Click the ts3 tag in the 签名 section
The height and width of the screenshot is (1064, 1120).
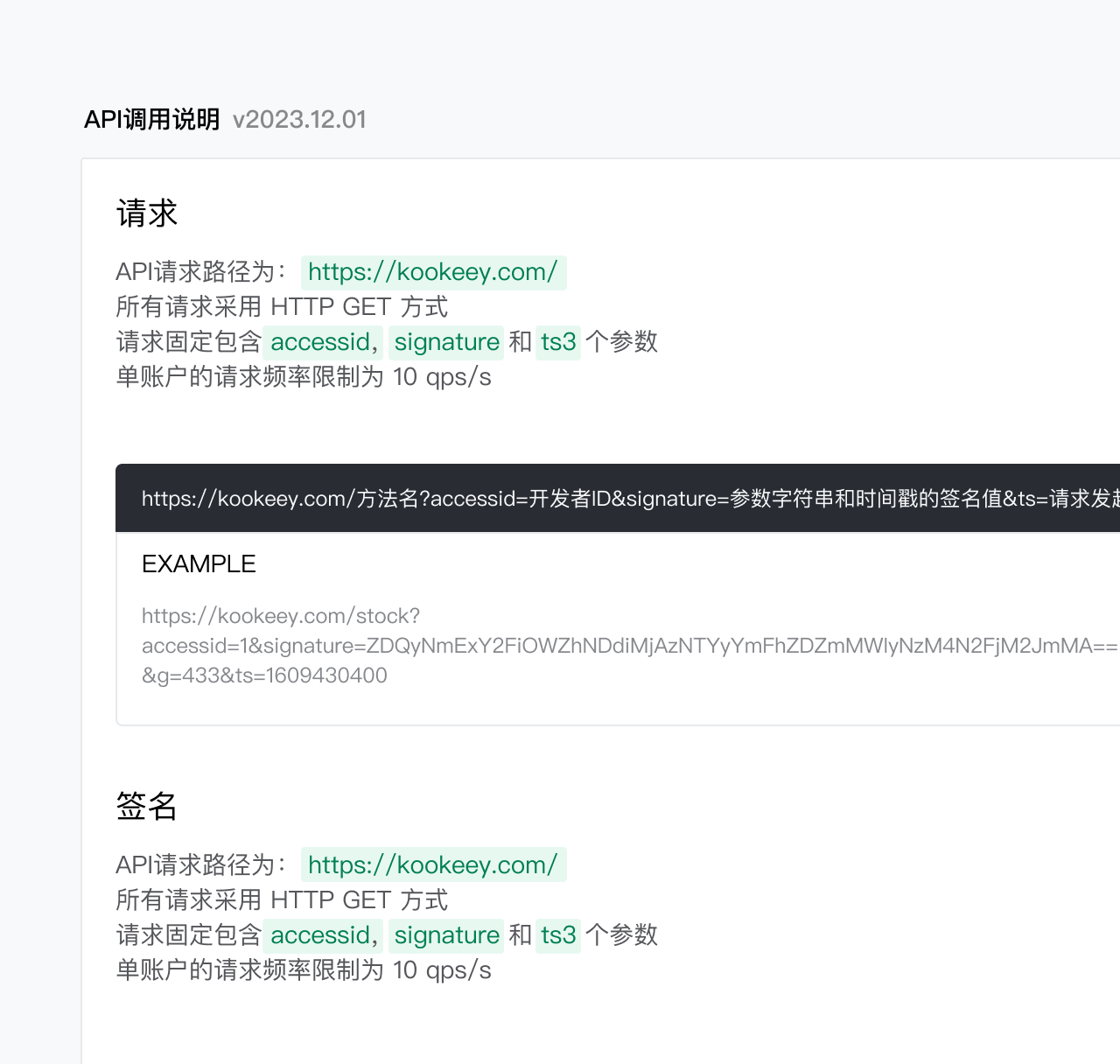tap(558, 935)
